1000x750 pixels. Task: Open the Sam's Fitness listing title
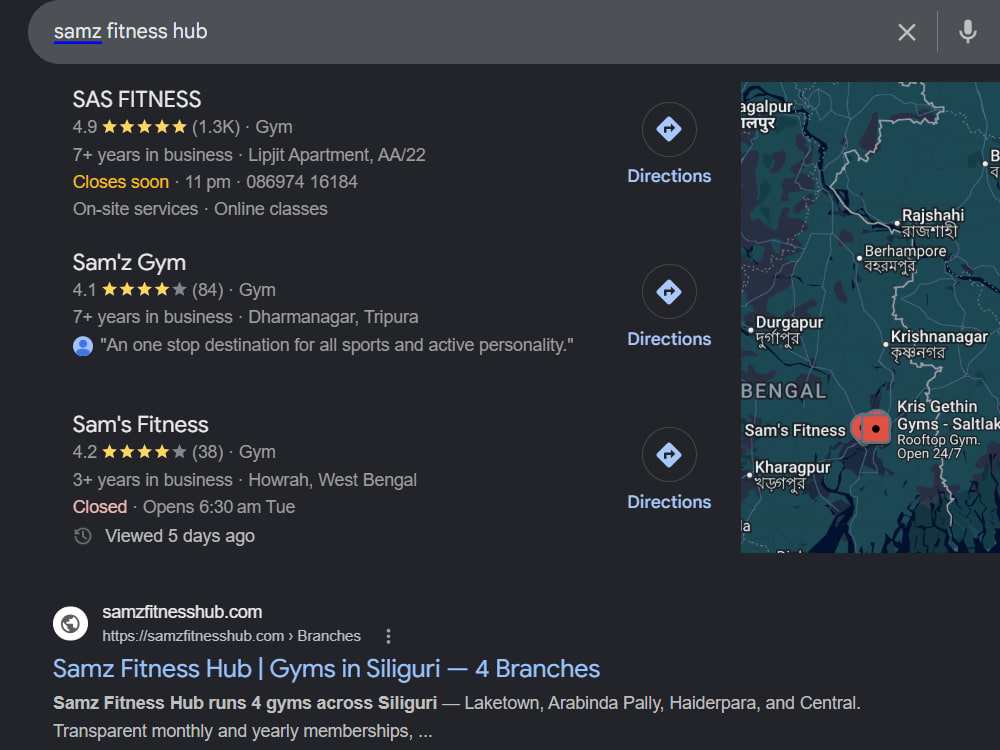pos(140,425)
